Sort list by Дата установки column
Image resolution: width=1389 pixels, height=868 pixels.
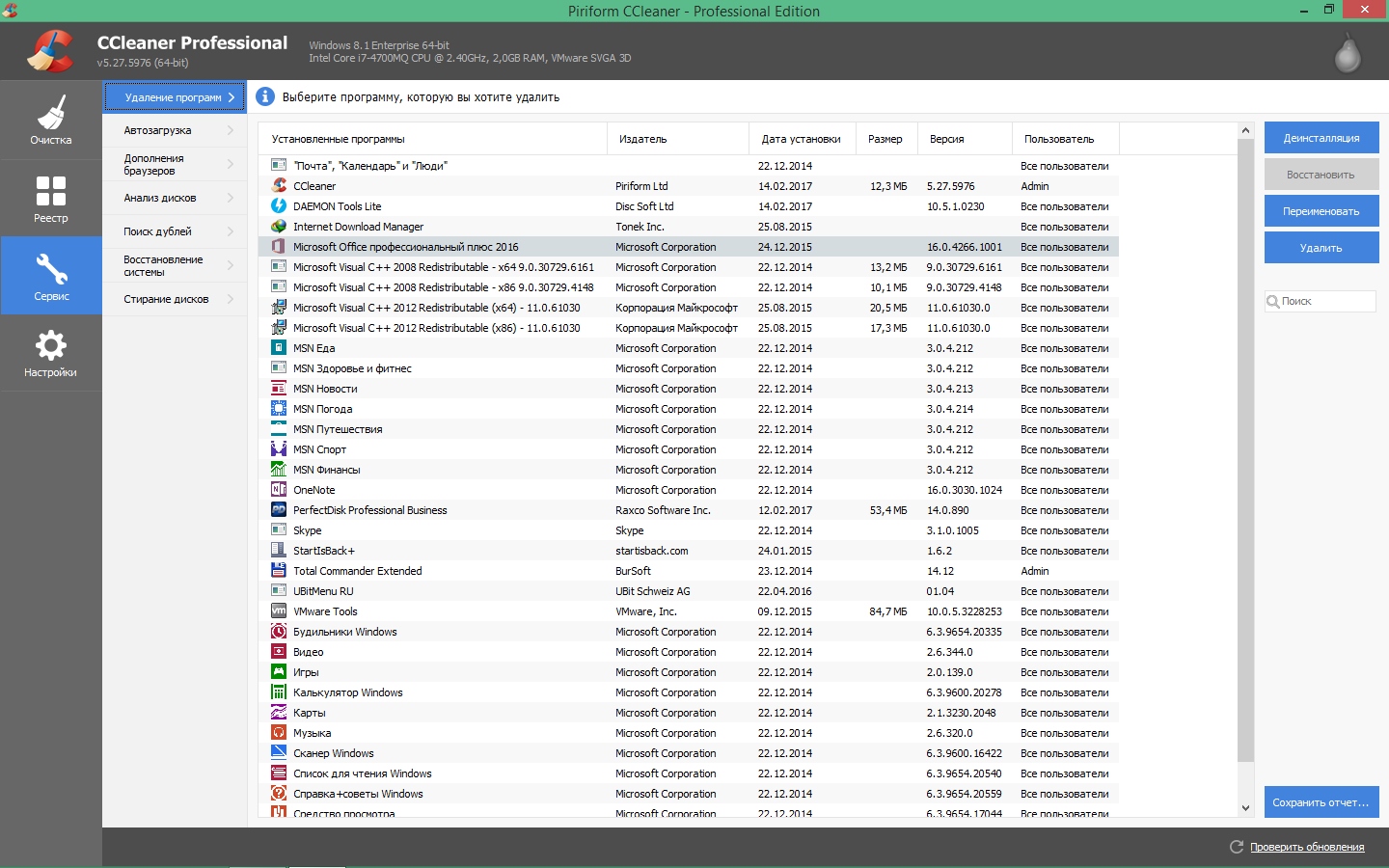click(x=801, y=139)
